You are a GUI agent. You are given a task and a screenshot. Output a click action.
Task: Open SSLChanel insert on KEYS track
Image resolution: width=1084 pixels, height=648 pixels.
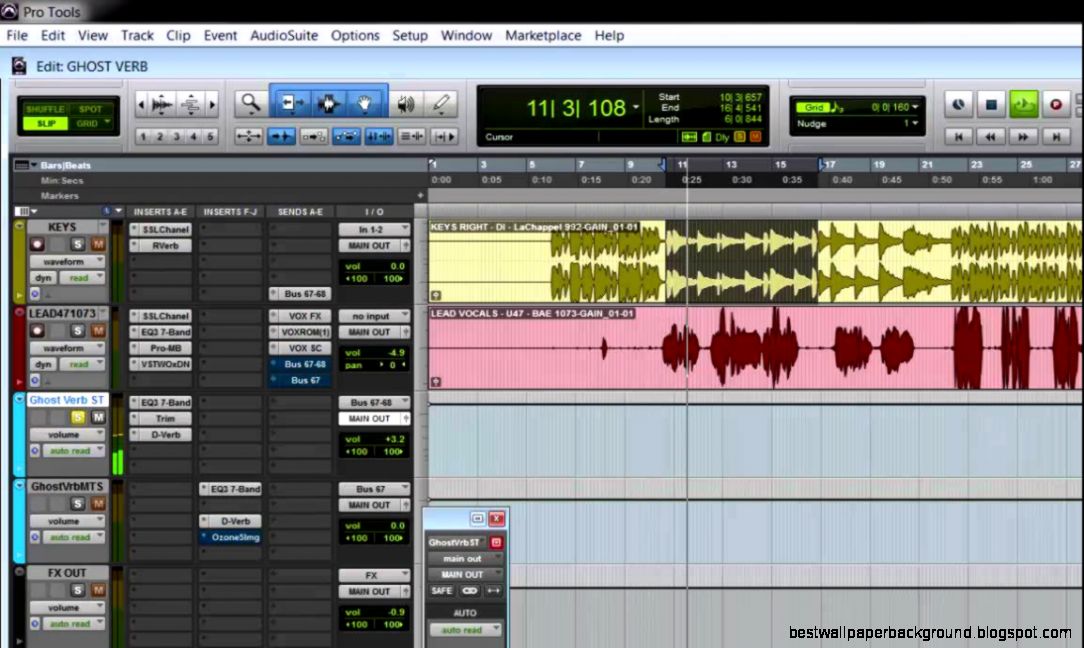tap(161, 229)
